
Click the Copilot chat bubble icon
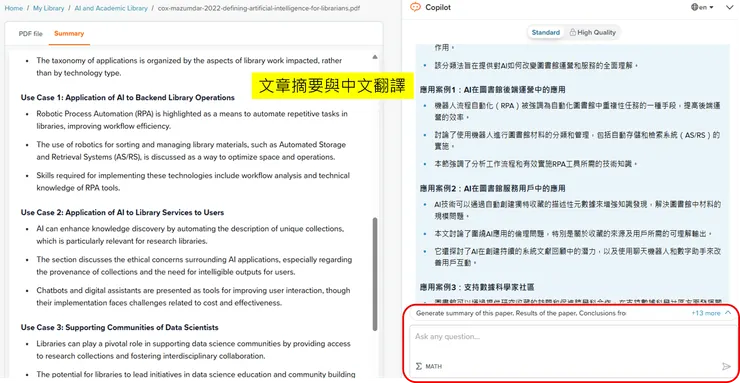[x=415, y=7]
